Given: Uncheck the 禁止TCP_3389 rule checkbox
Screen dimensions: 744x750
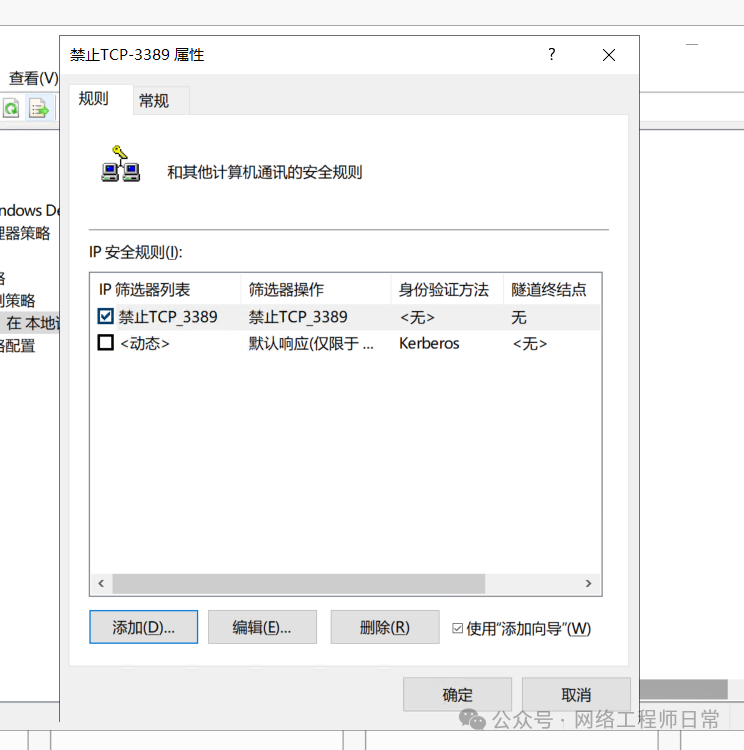Looking at the screenshot, I should [x=105, y=316].
